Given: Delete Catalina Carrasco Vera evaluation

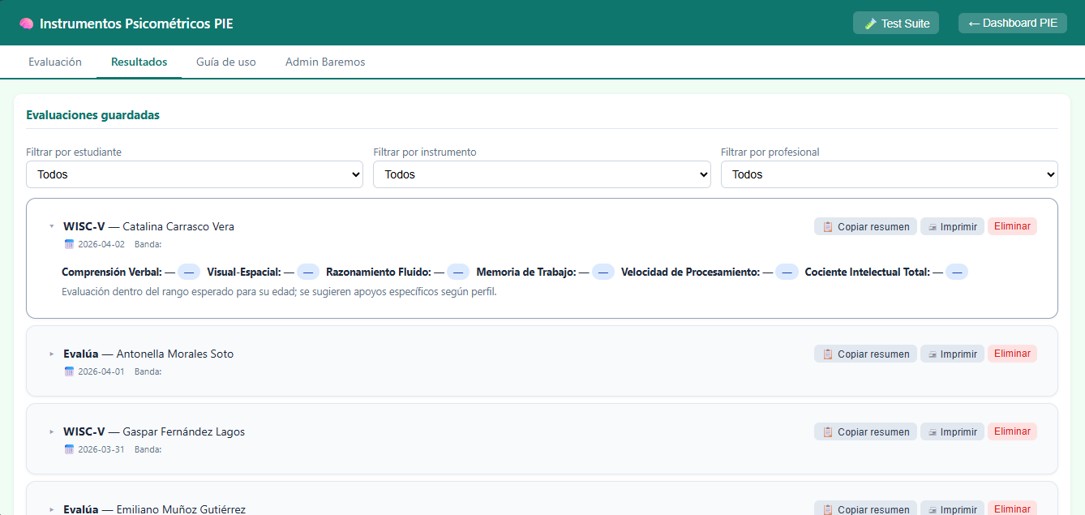Looking at the screenshot, I should click(1012, 226).
